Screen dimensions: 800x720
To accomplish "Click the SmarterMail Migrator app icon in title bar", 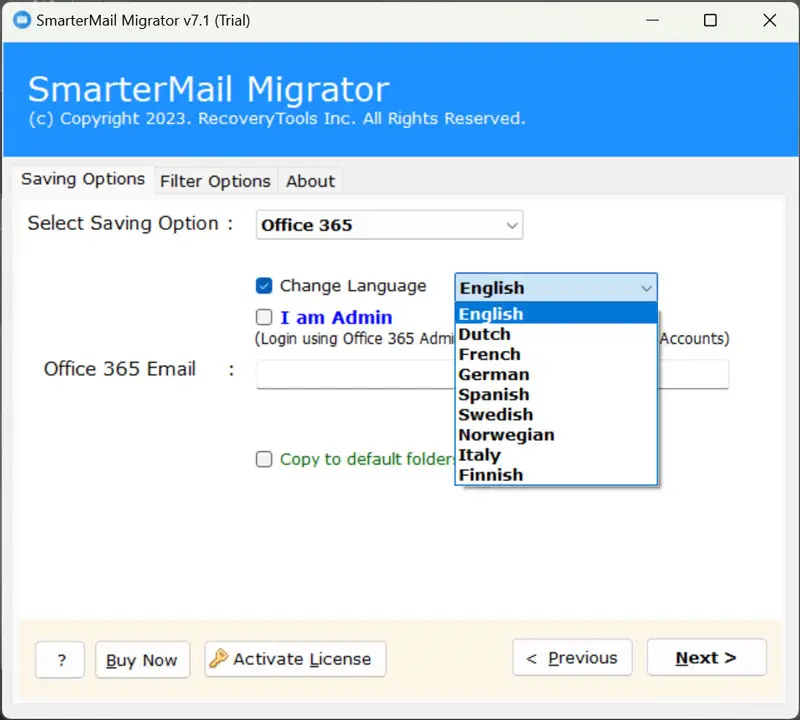I will (x=19, y=20).
